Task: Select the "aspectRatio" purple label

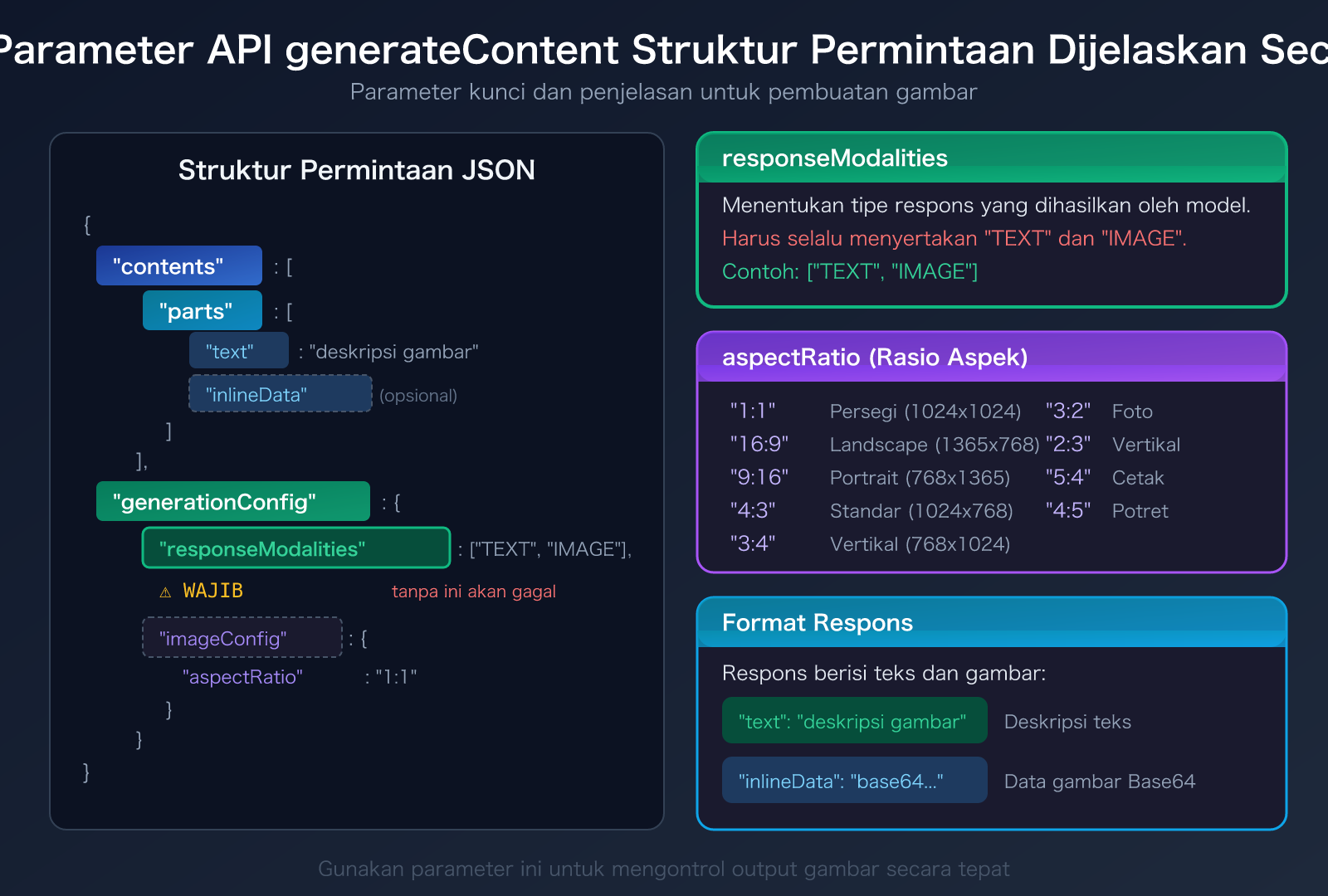Action: pos(243,677)
